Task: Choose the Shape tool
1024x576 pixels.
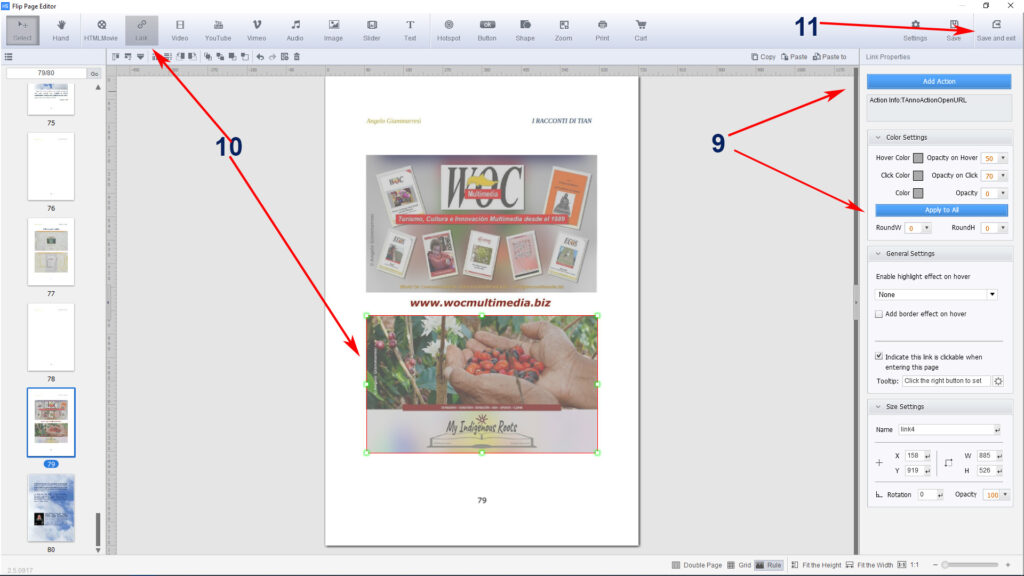Action: [x=525, y=30]
